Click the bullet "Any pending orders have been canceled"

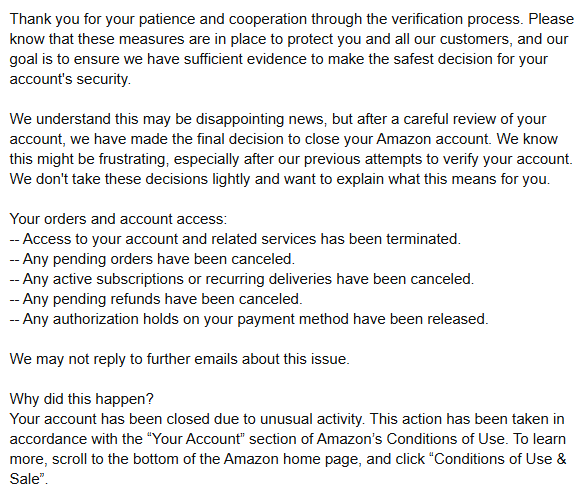152,259
